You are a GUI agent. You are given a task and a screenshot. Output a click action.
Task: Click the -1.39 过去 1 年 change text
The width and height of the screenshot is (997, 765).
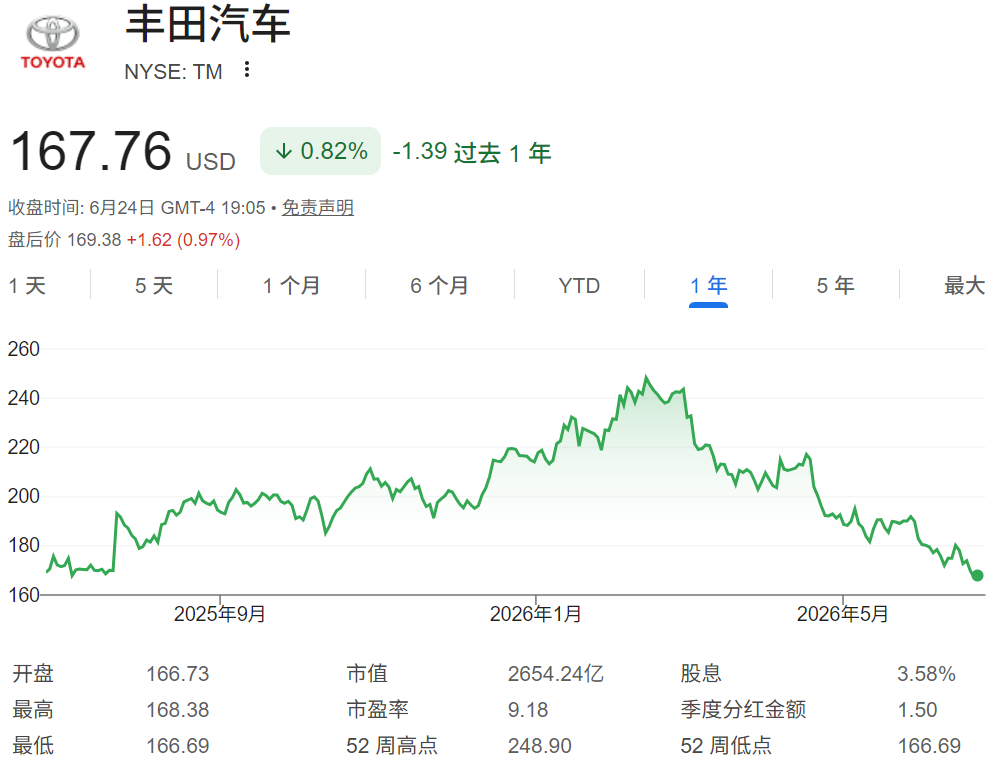472,153
